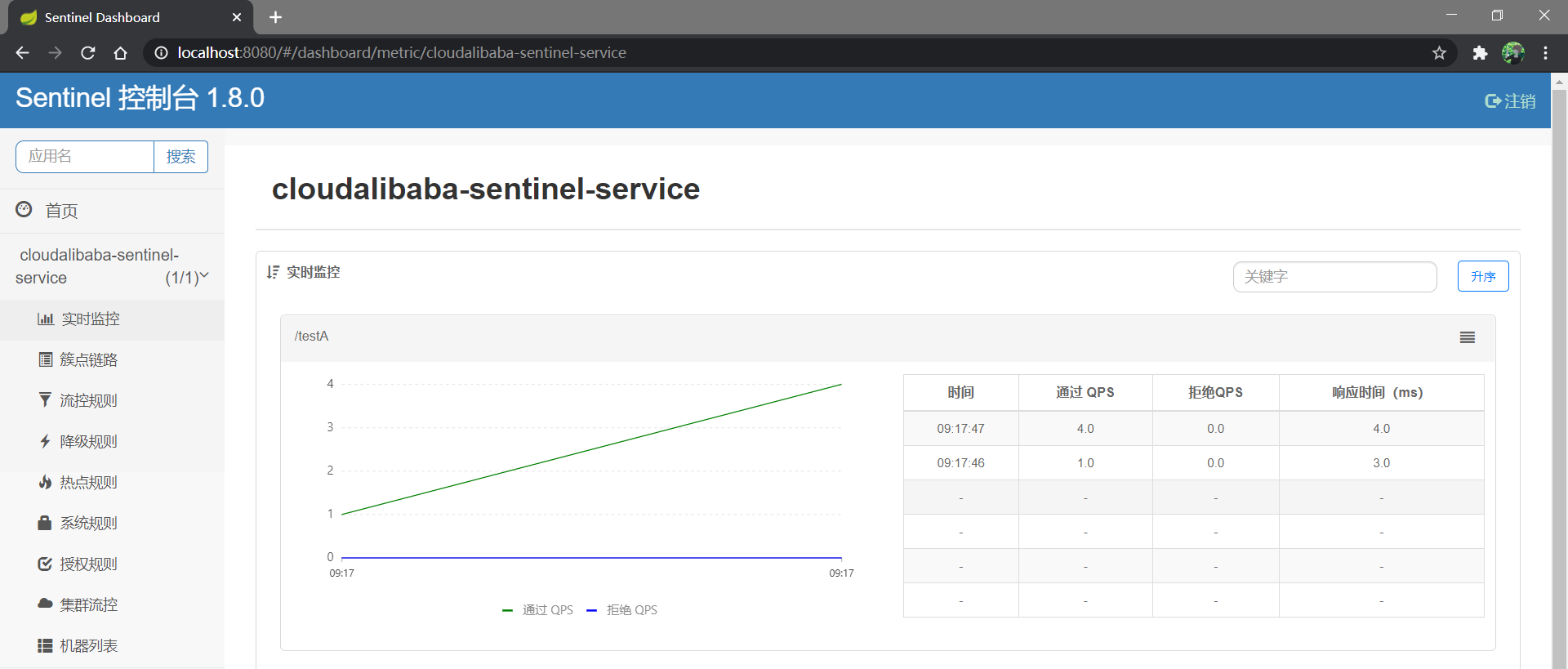Click the 09:17:47 time cell

961,429
